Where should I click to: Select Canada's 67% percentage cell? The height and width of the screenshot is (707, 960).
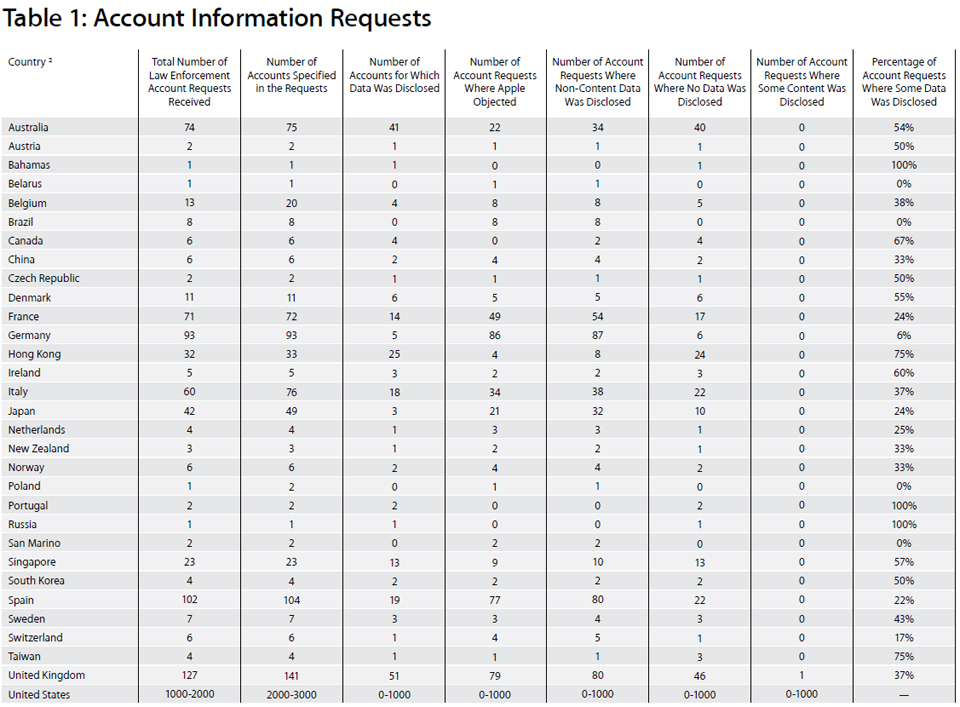[904, 241]
